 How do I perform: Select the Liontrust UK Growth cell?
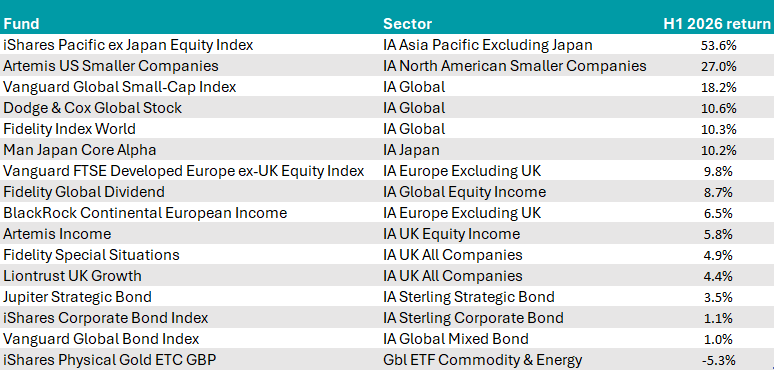click(x=72, y=275)
